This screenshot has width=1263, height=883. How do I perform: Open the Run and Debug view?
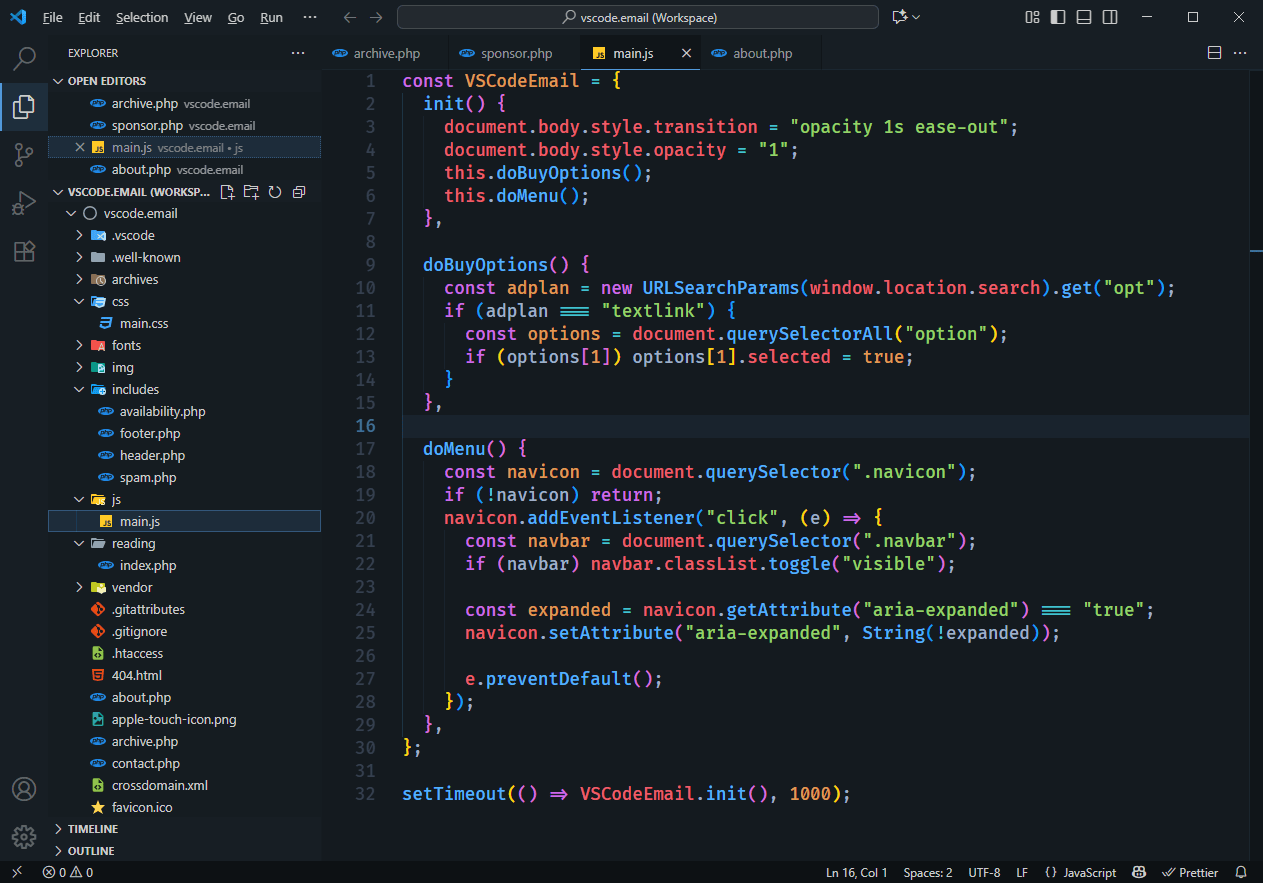pos(24,203)
